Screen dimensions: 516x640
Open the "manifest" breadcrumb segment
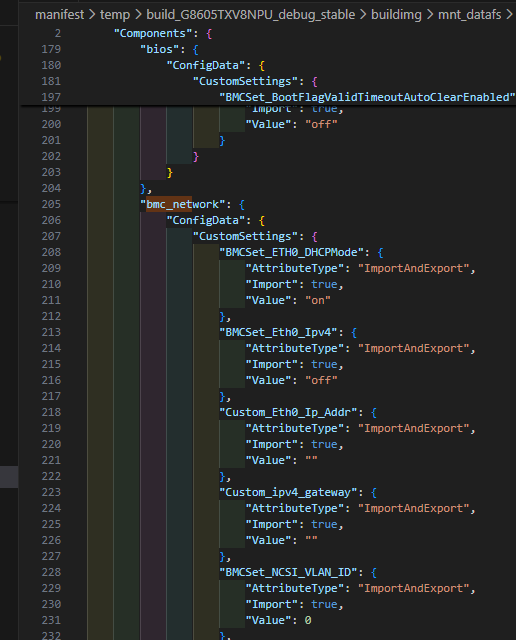[x=59, y=15]
